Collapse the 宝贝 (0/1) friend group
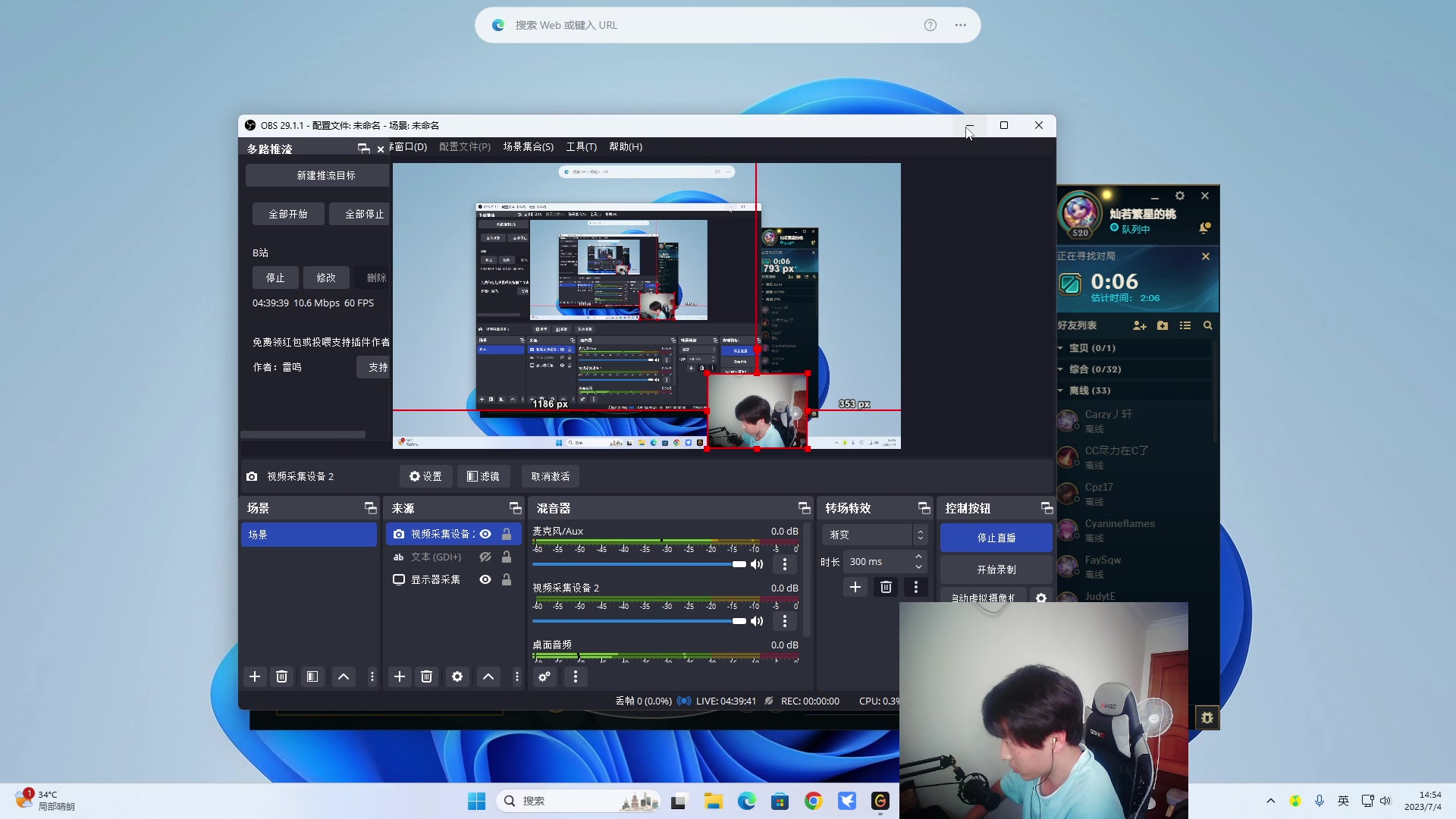 pyautogui.click(x=1061, y=348)
